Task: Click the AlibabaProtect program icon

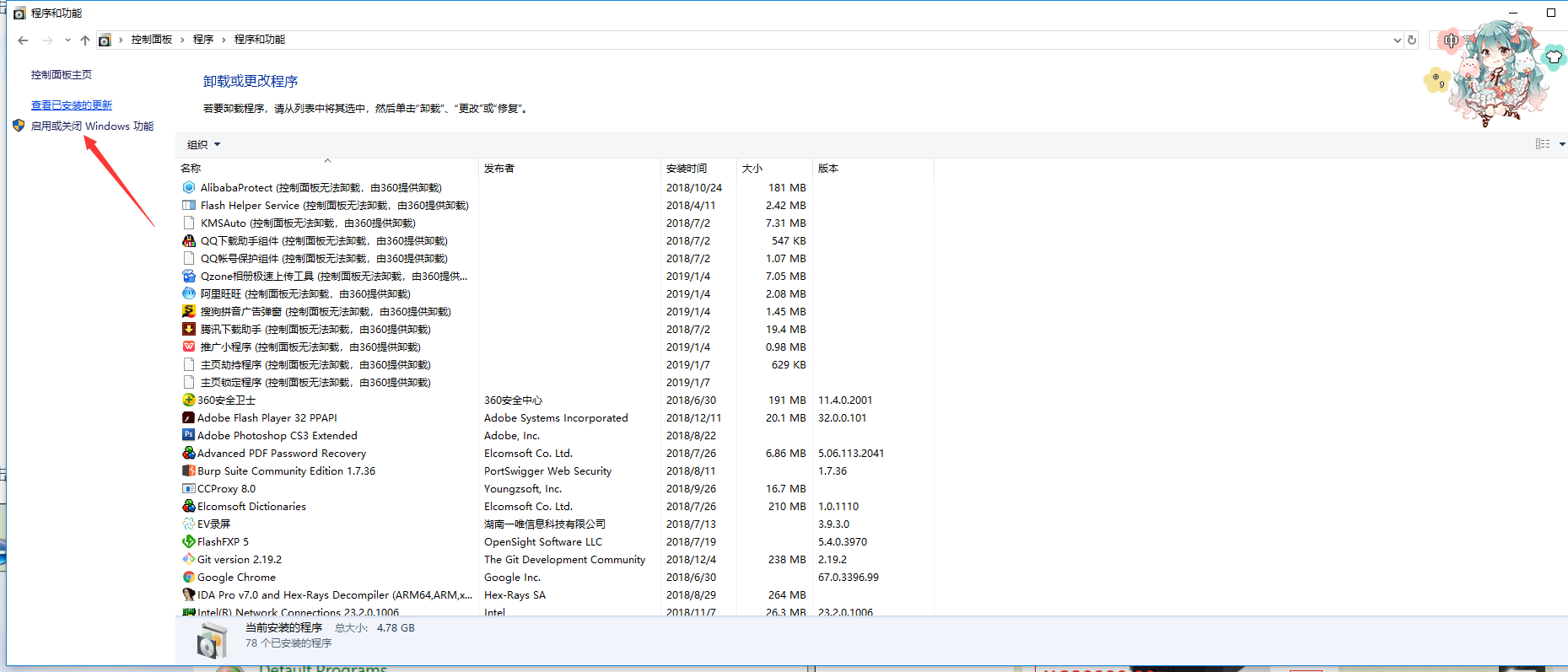Action: [x=189, y=187]
